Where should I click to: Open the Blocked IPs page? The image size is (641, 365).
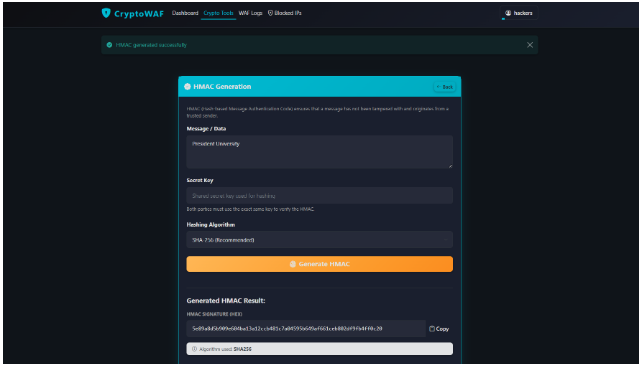point(285,13)
